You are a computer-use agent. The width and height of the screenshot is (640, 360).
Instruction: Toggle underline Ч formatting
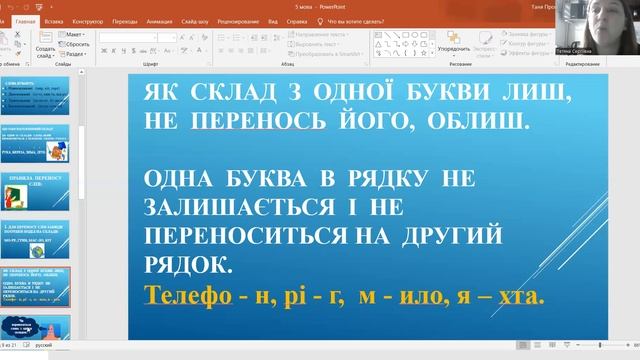tap(124, 51)
